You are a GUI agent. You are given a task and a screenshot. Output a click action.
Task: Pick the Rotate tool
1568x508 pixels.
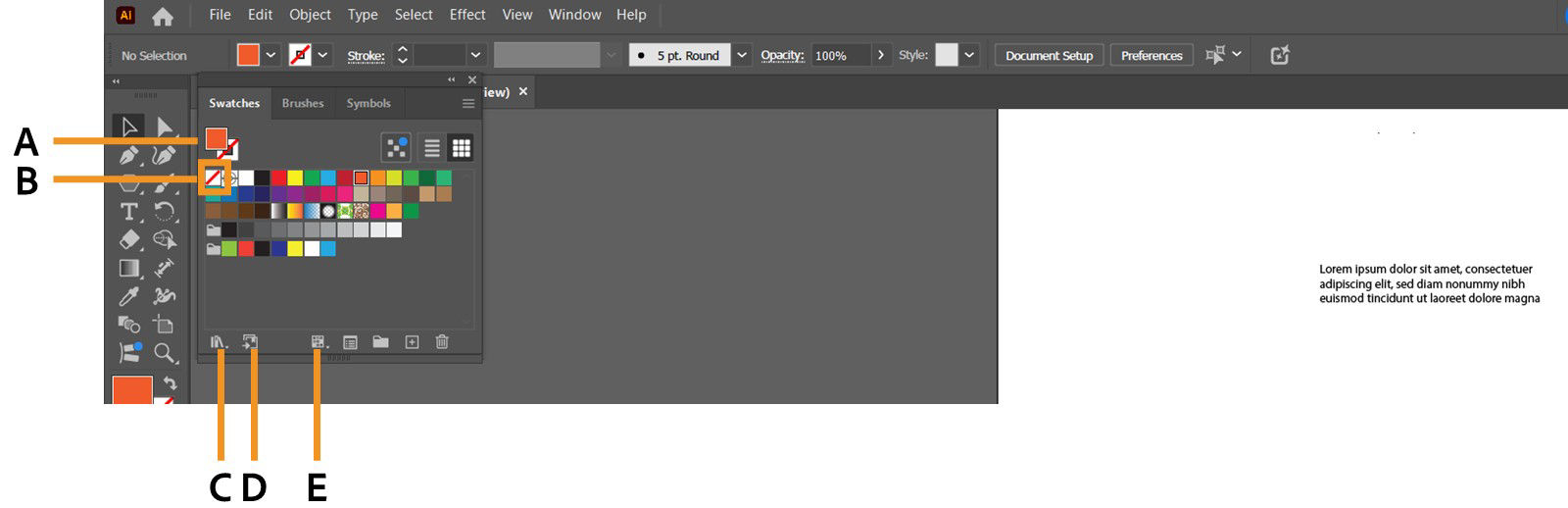[165, 211]
